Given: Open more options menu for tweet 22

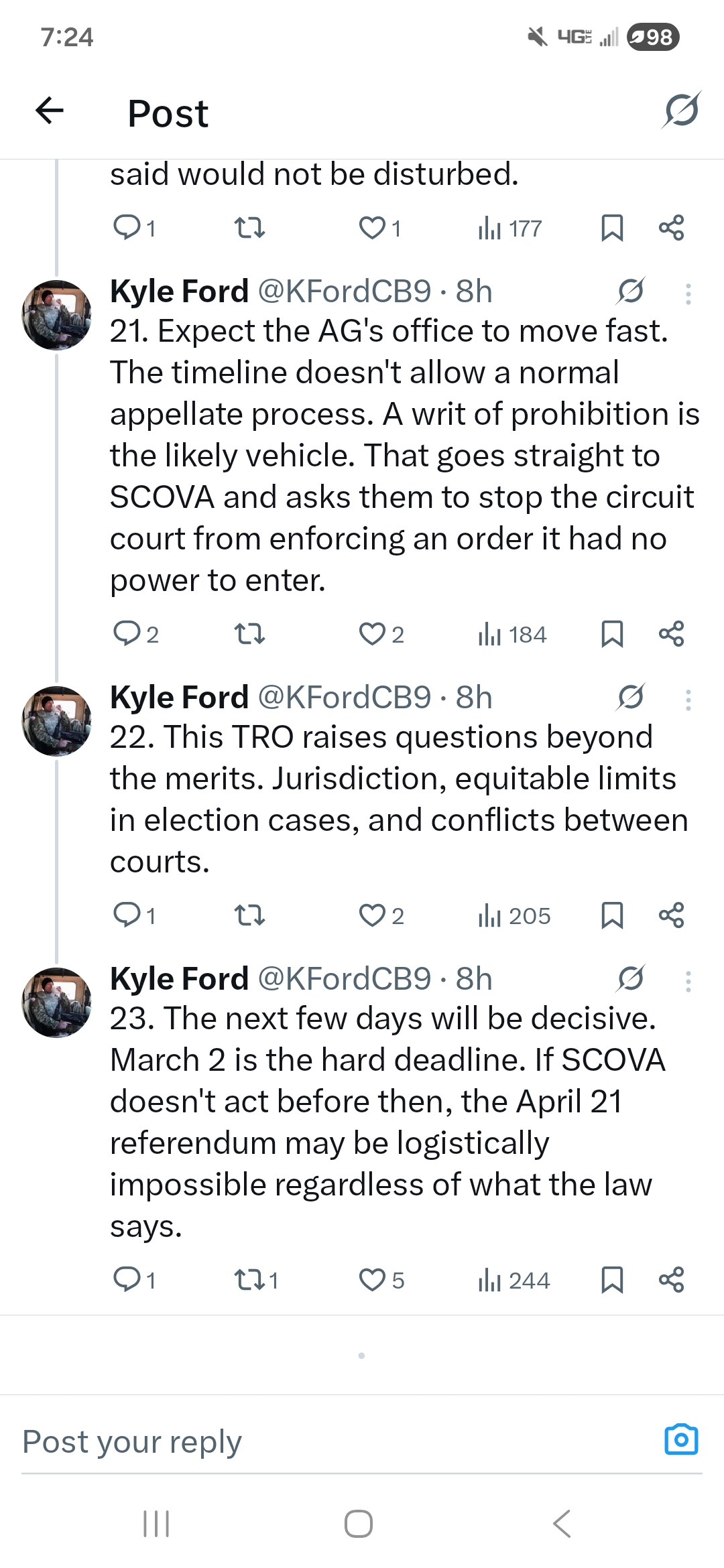Looking at the screenshot, I should [688, 700].
